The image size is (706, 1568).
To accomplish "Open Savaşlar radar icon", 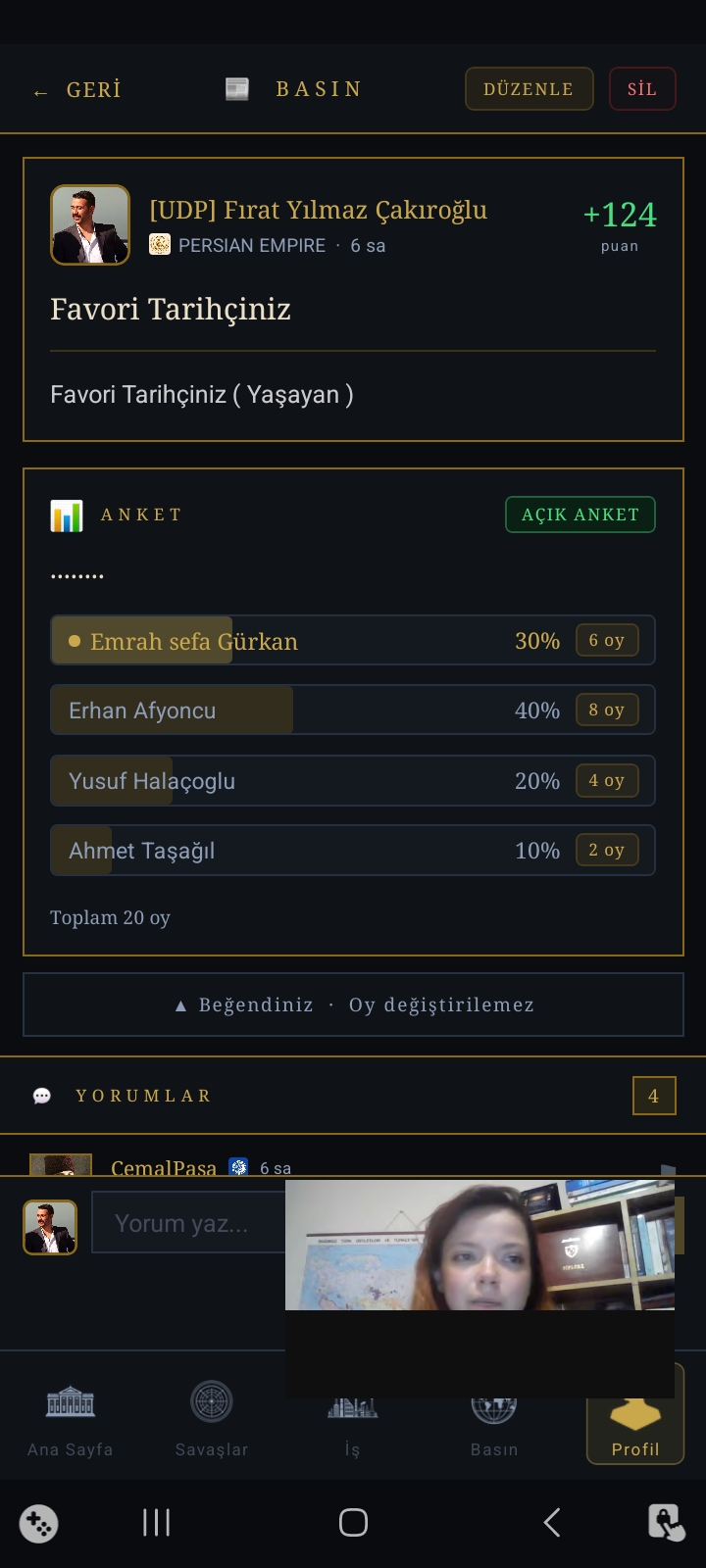I will coord(211,1402).
